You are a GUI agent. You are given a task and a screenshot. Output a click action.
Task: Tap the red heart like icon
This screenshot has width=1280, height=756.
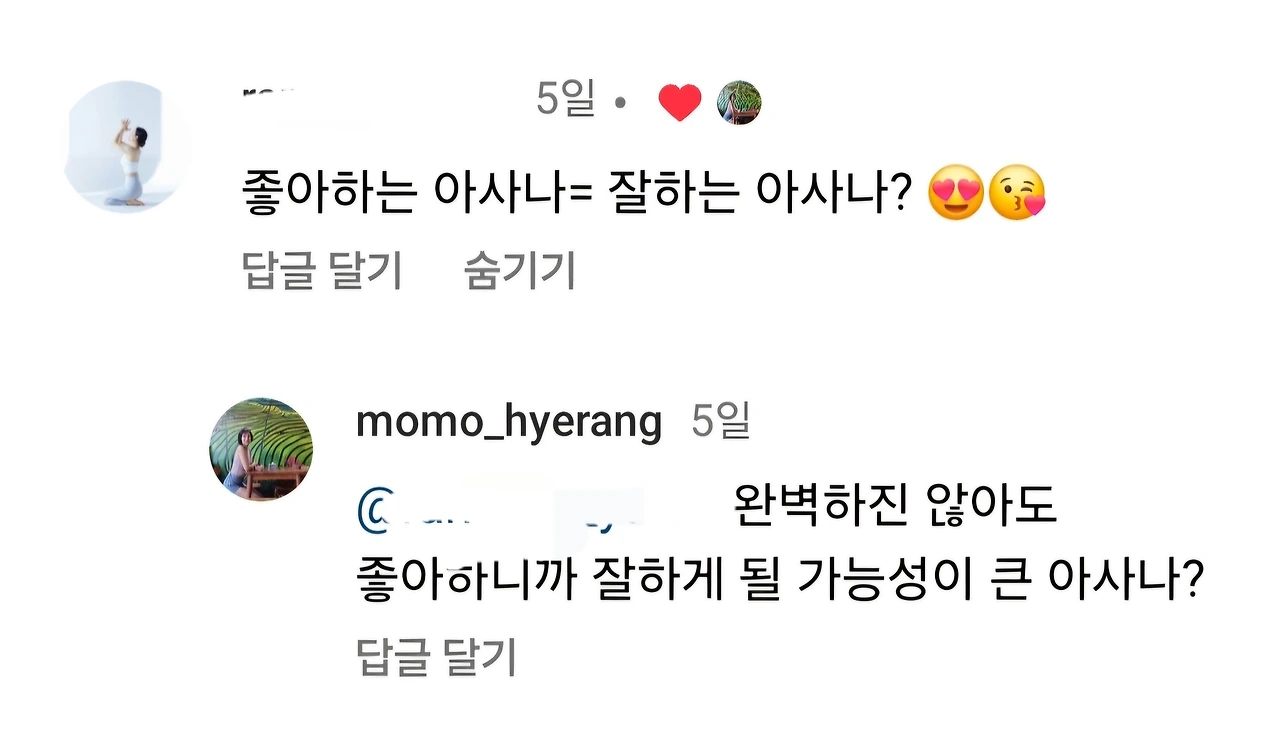[x=680, y=102]
